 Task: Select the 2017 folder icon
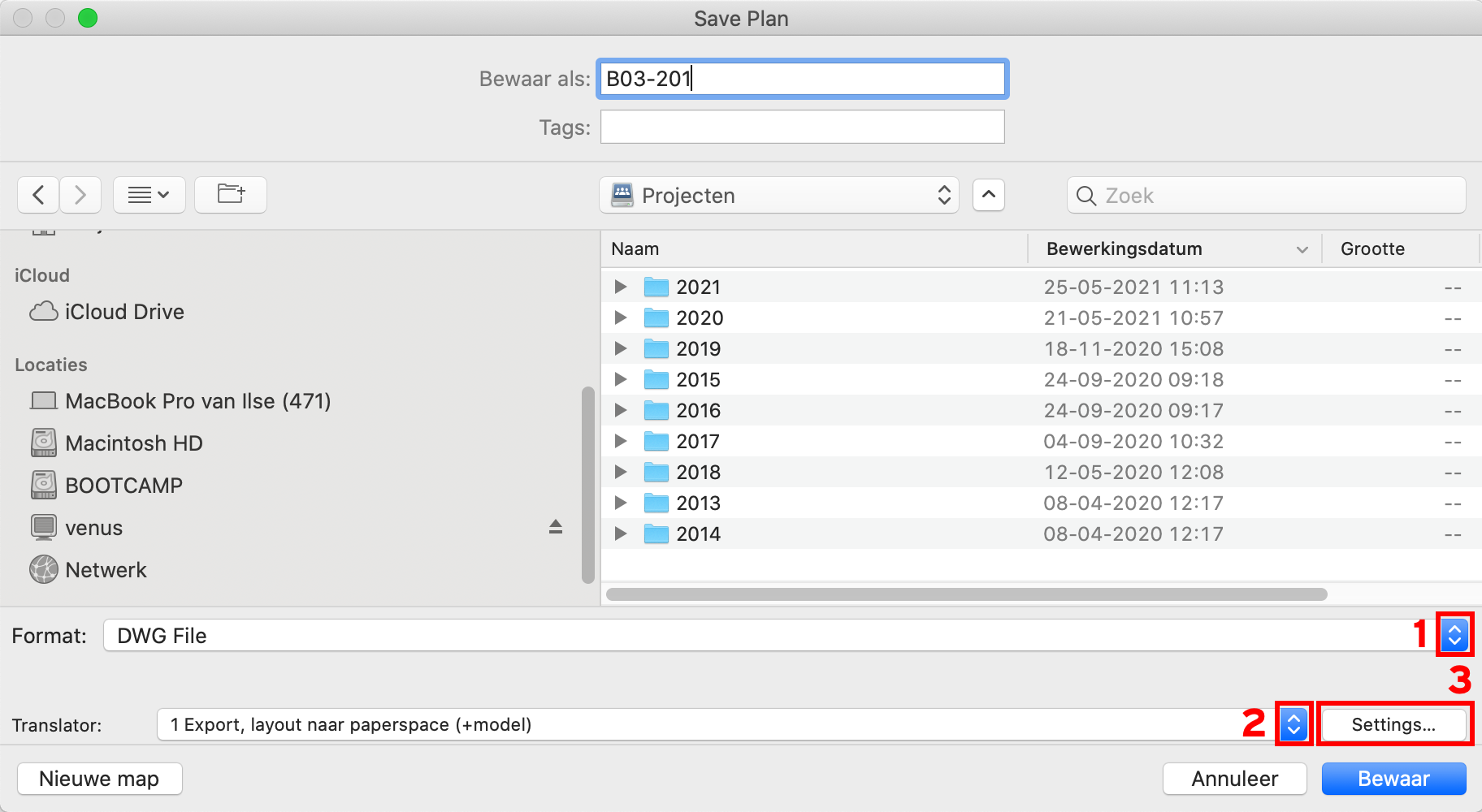click(x=656, y=441)
